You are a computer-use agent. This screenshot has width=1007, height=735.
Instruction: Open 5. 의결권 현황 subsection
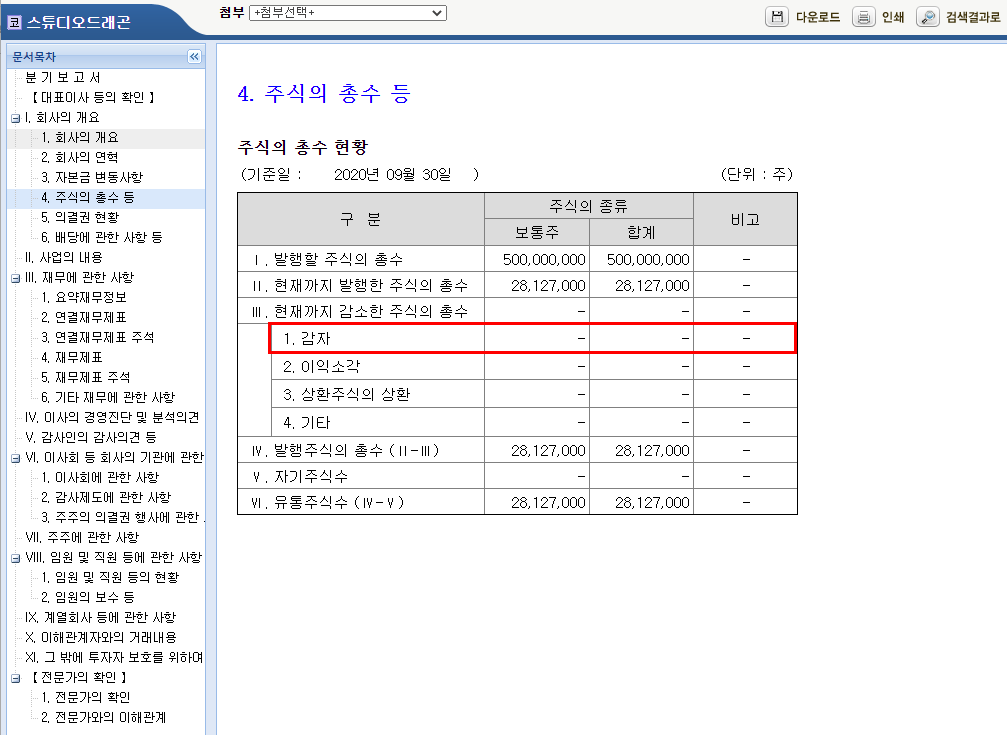[x=80, y=217]
